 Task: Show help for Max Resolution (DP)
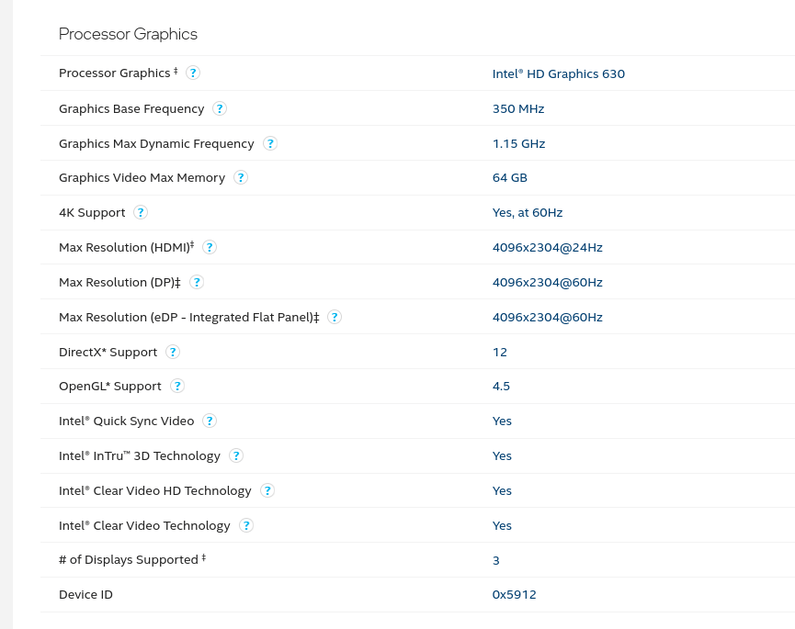(x=197, y=282)
